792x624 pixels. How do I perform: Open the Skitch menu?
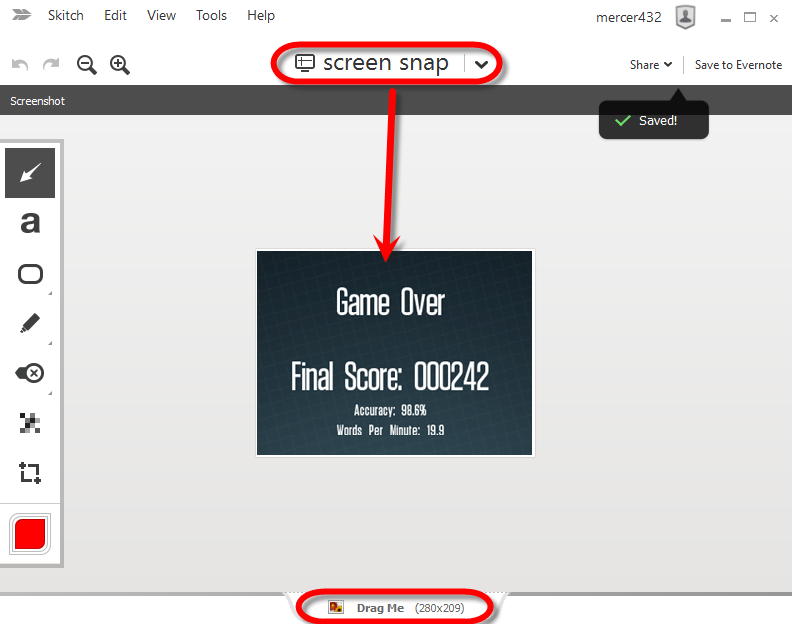66,16
